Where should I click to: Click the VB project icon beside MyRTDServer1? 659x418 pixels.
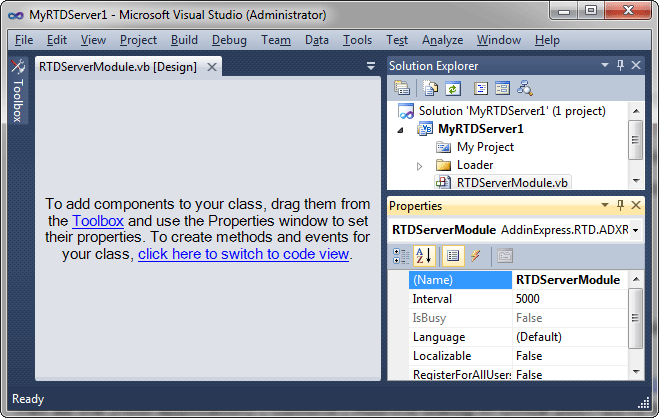pyautogui.click(x=425, y=129)
